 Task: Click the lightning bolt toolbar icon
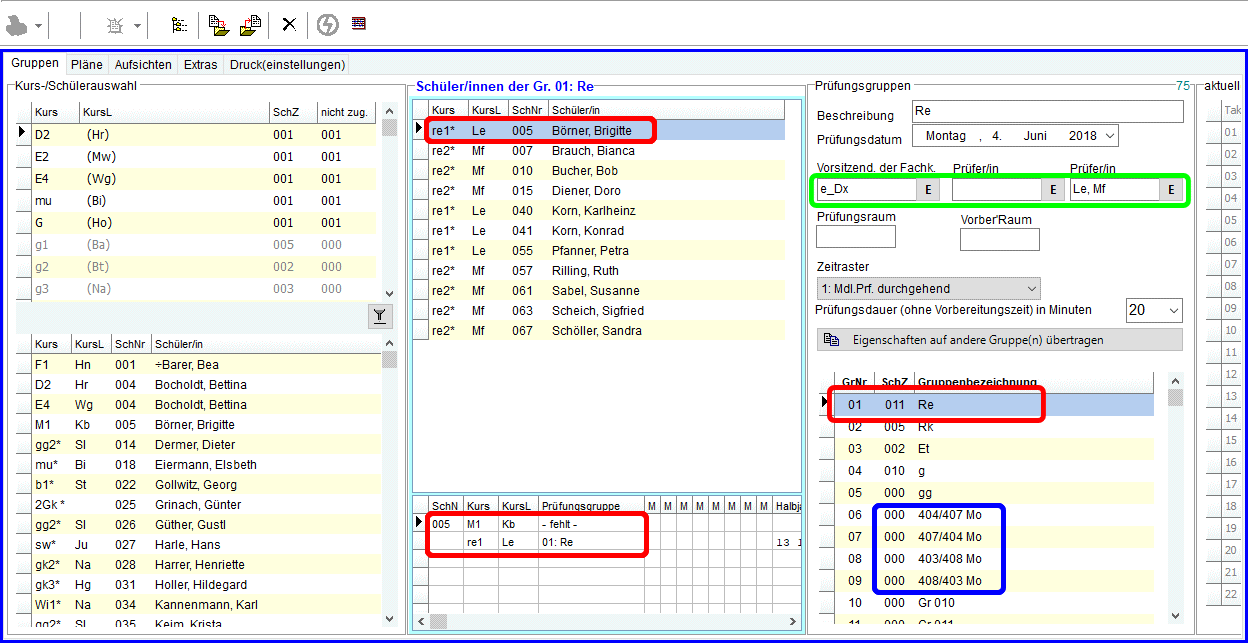pyautogui.click(x=327, y=25)
